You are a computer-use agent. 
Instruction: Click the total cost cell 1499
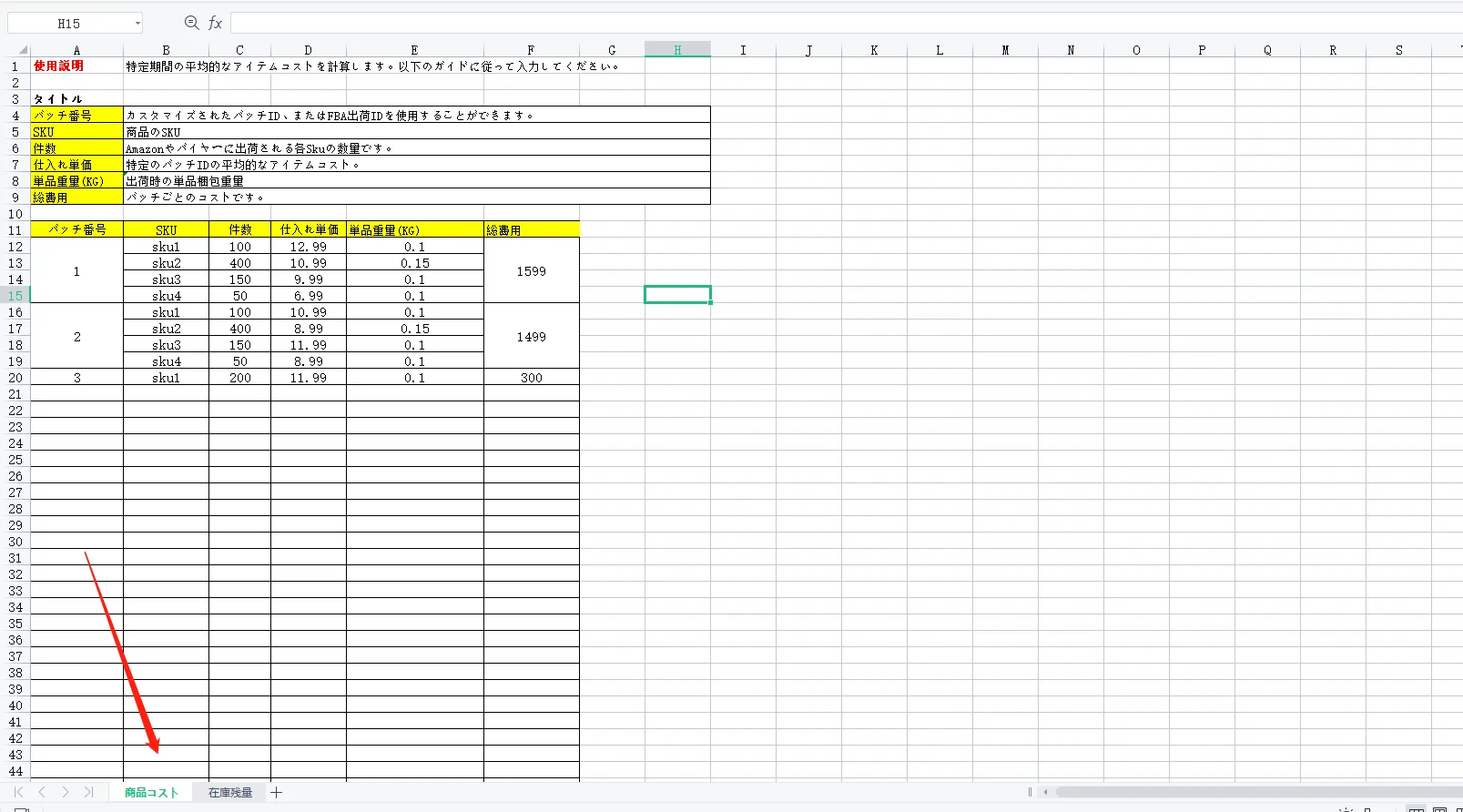[532, 337]
